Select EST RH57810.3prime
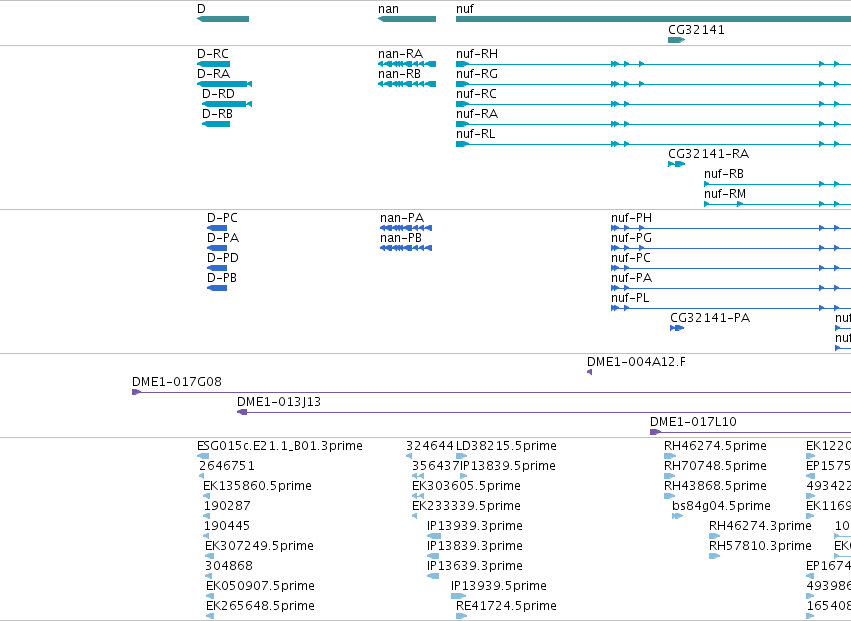851x621 pixels. tap(714, 556)
